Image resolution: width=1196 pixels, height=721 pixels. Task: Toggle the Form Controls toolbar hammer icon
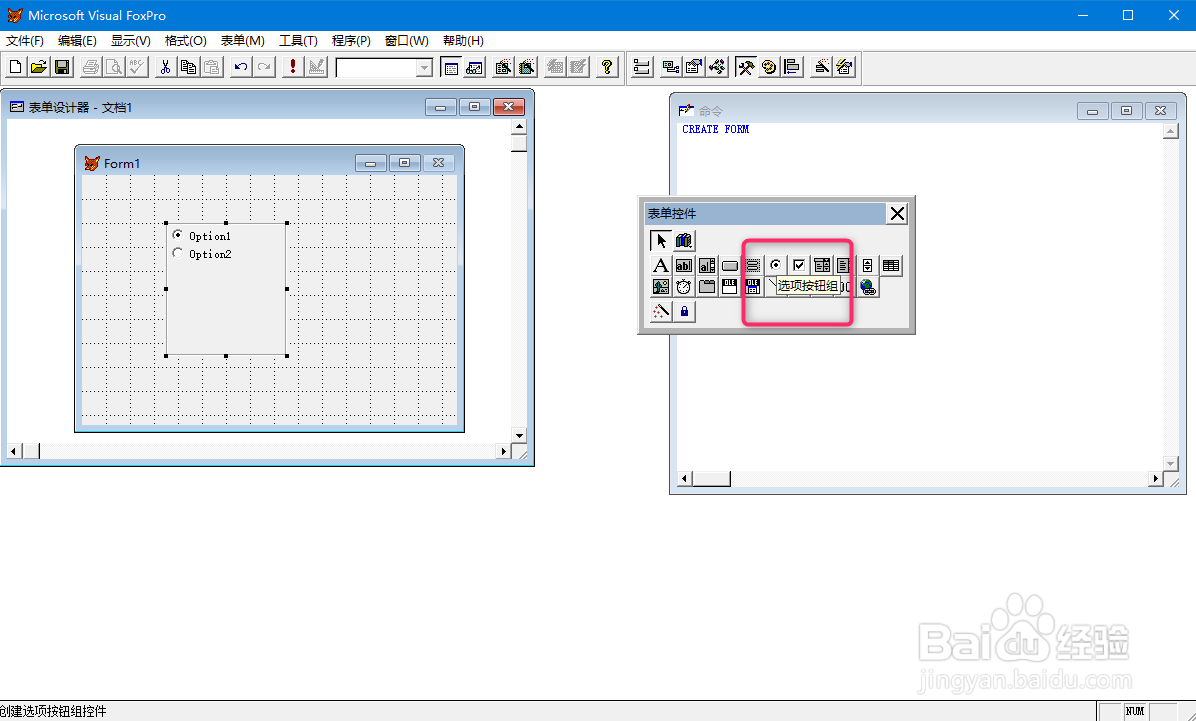(x=745, y=67)
